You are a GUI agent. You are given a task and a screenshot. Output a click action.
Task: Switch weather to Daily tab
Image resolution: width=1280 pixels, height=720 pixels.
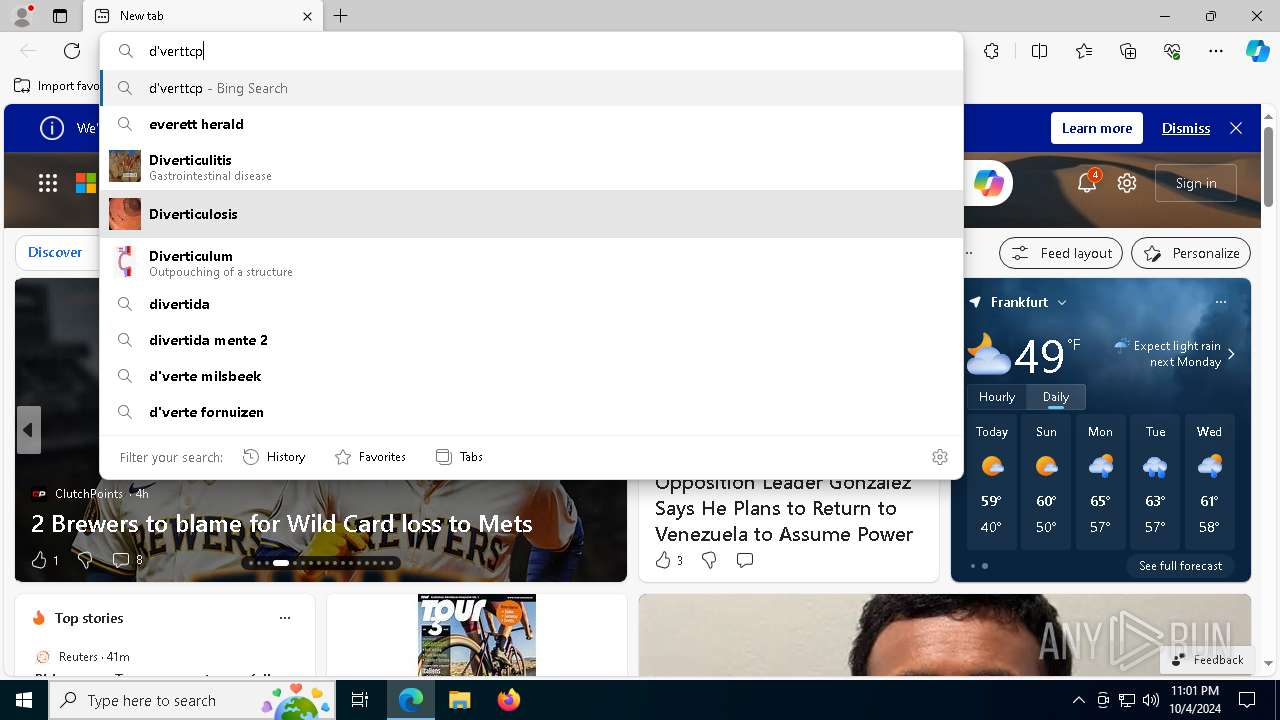pos(1056,397)
